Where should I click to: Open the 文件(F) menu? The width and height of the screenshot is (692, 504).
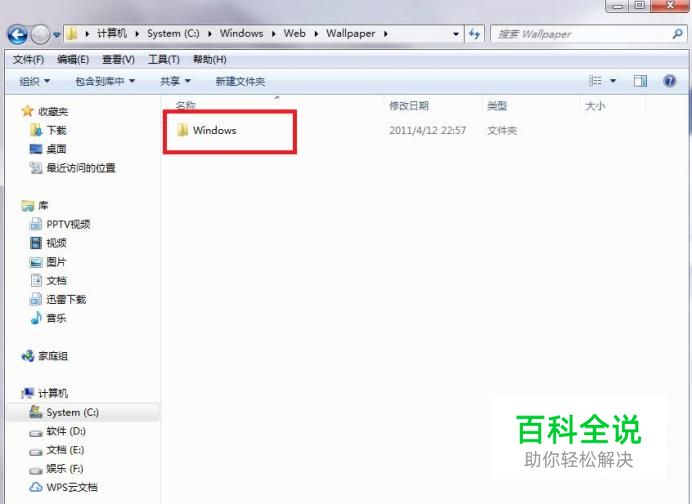pos(28,60)
